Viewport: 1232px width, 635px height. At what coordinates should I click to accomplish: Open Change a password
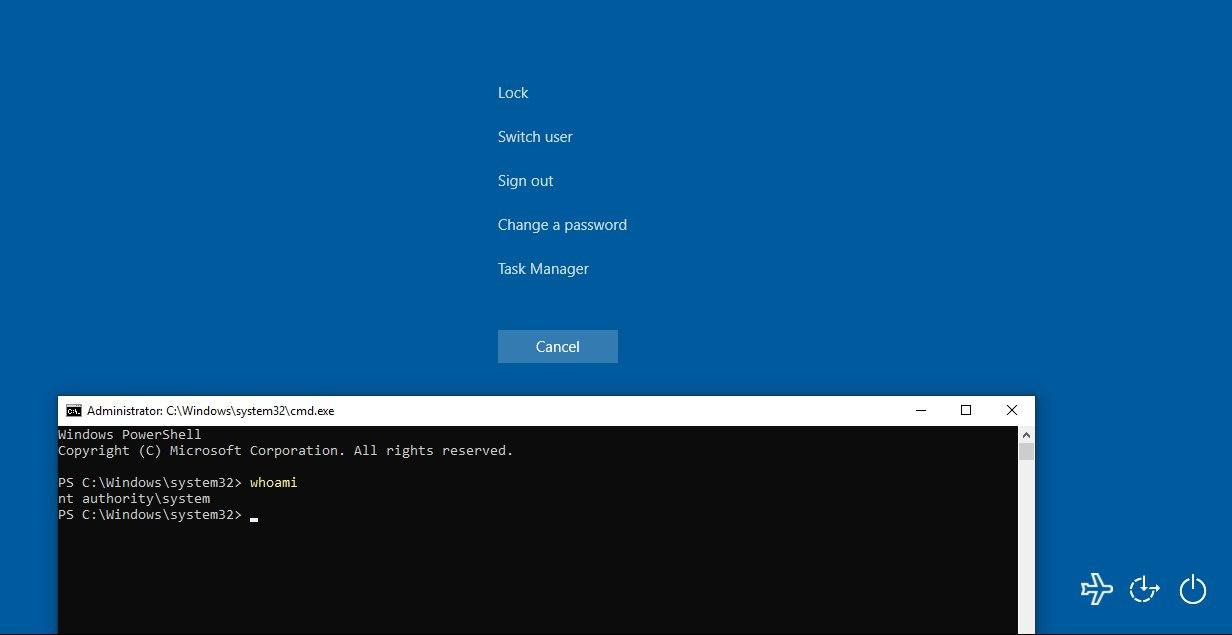[x=562, y=224]
